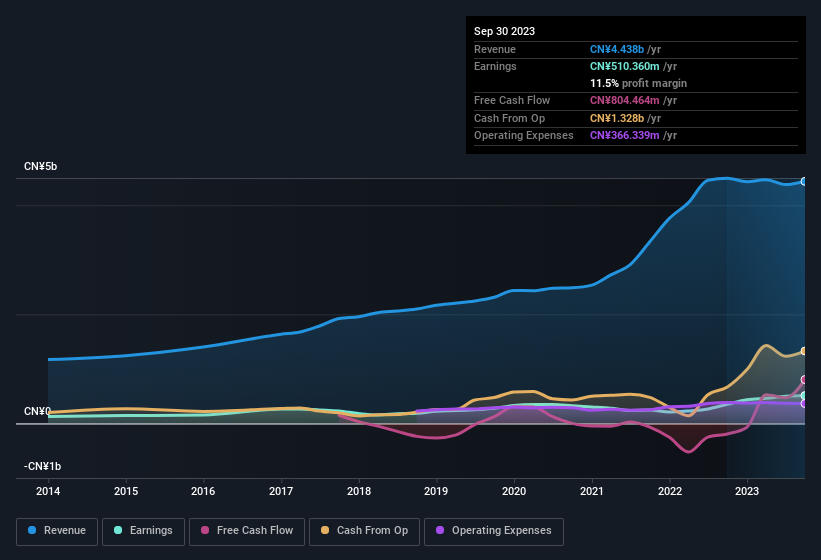The width and height of the screenshot is (821, 560).
Task: Click the 2023 x-axis label
Action: point(747,491)
